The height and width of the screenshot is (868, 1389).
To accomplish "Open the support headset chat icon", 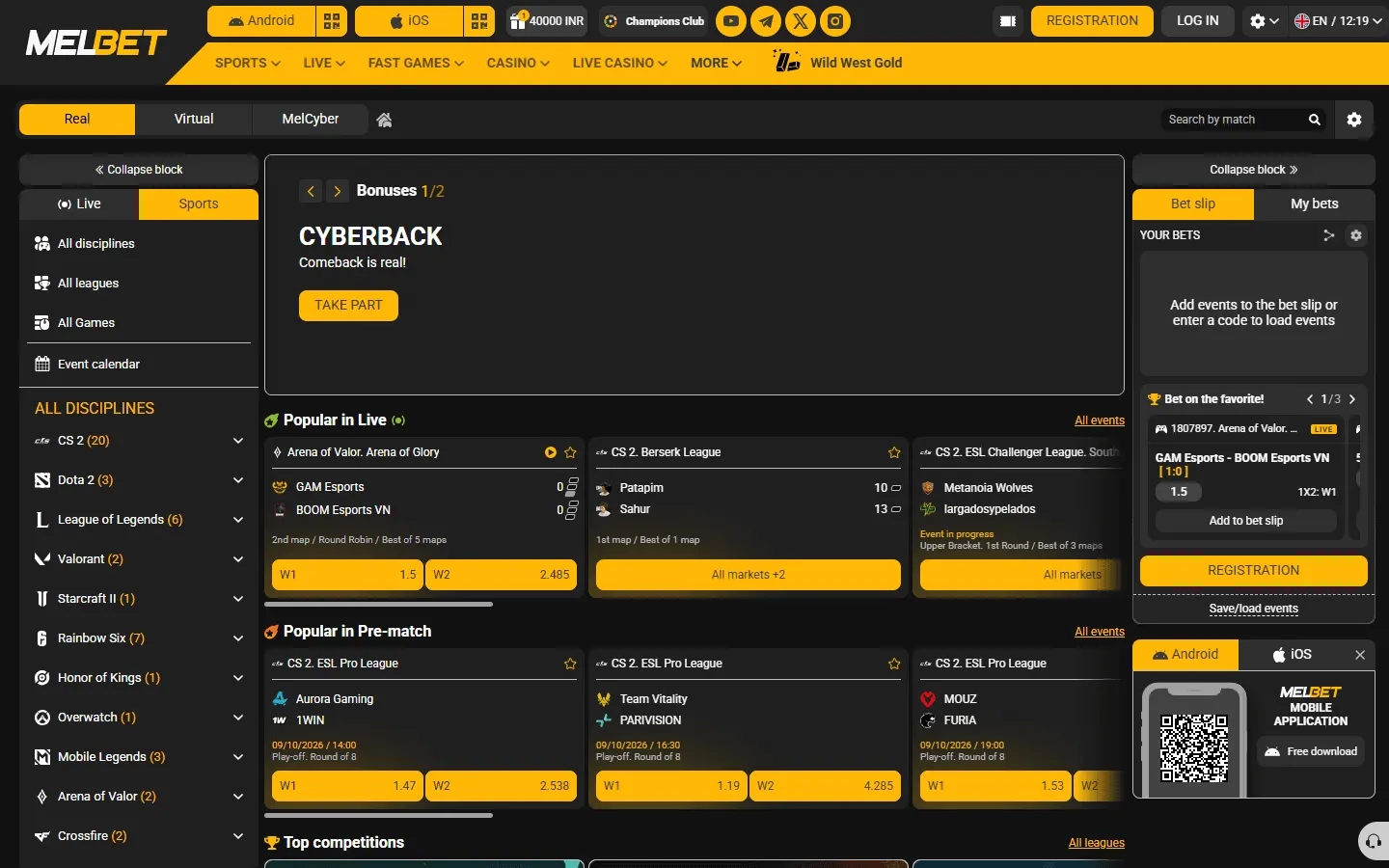I will coord(1374,841).
